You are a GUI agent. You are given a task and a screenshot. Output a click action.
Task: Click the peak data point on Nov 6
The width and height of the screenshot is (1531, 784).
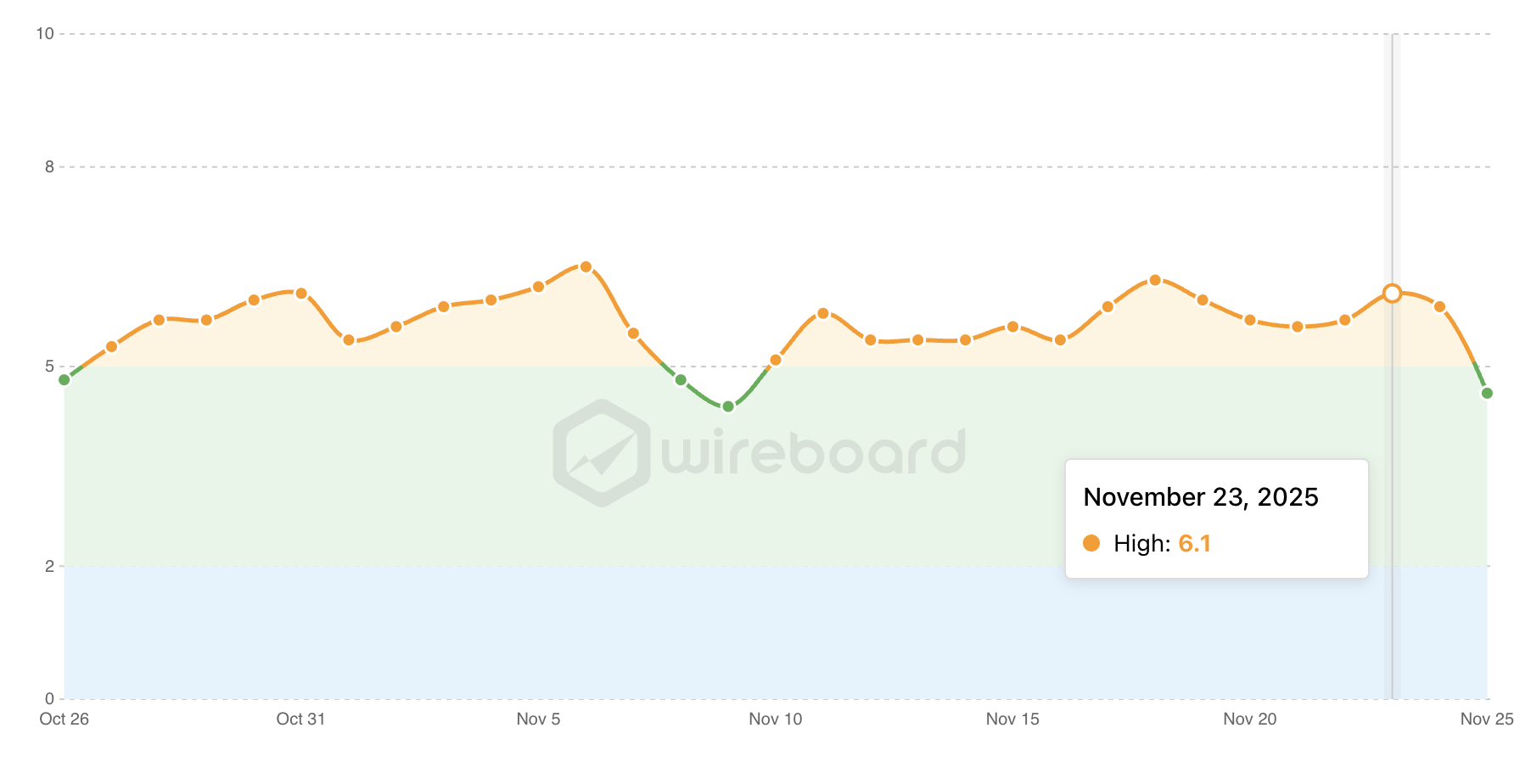(x=586, y=267)
